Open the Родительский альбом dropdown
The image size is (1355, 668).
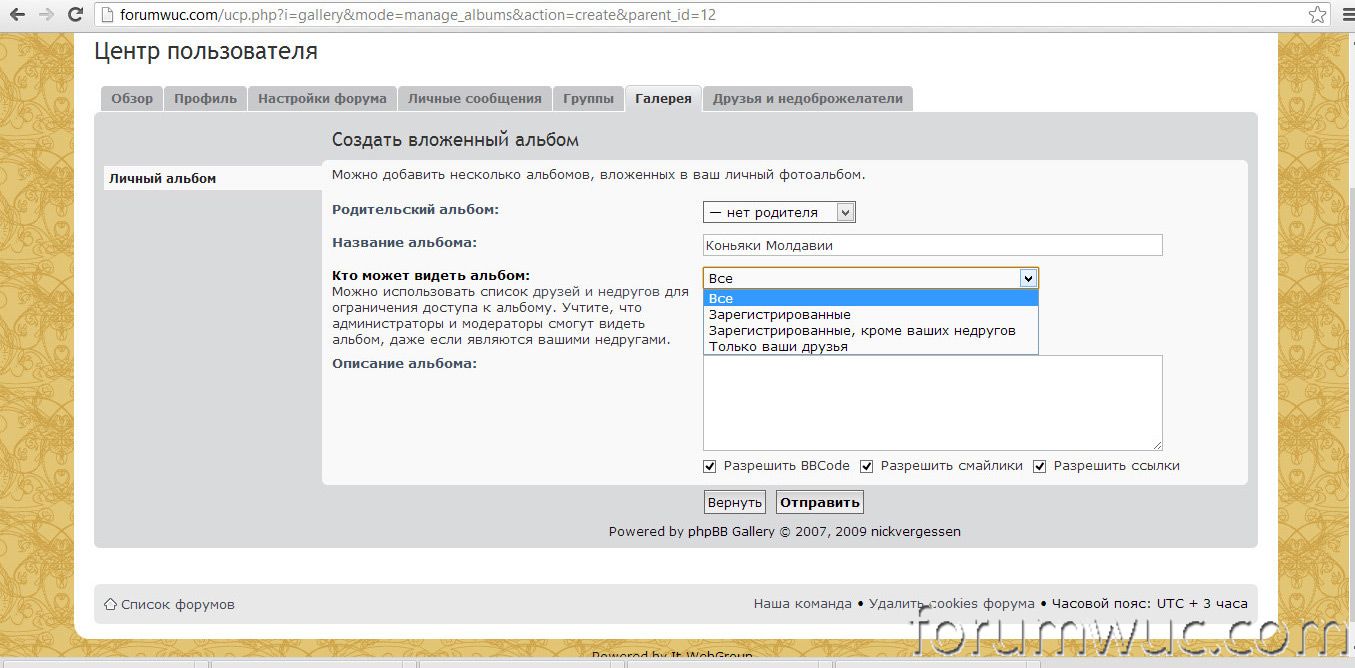(x=779, y=212)
